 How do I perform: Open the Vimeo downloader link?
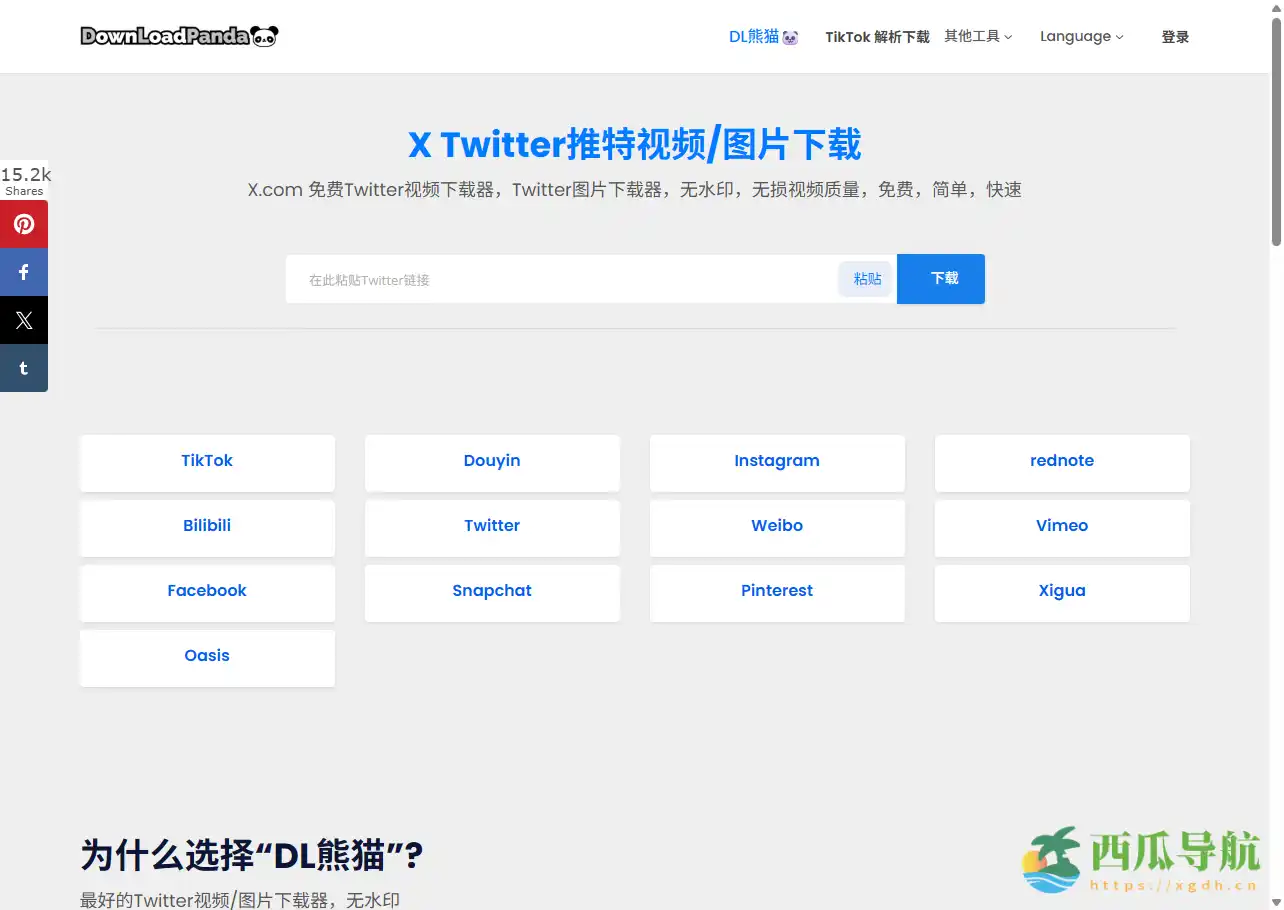tap(1062, 526)
